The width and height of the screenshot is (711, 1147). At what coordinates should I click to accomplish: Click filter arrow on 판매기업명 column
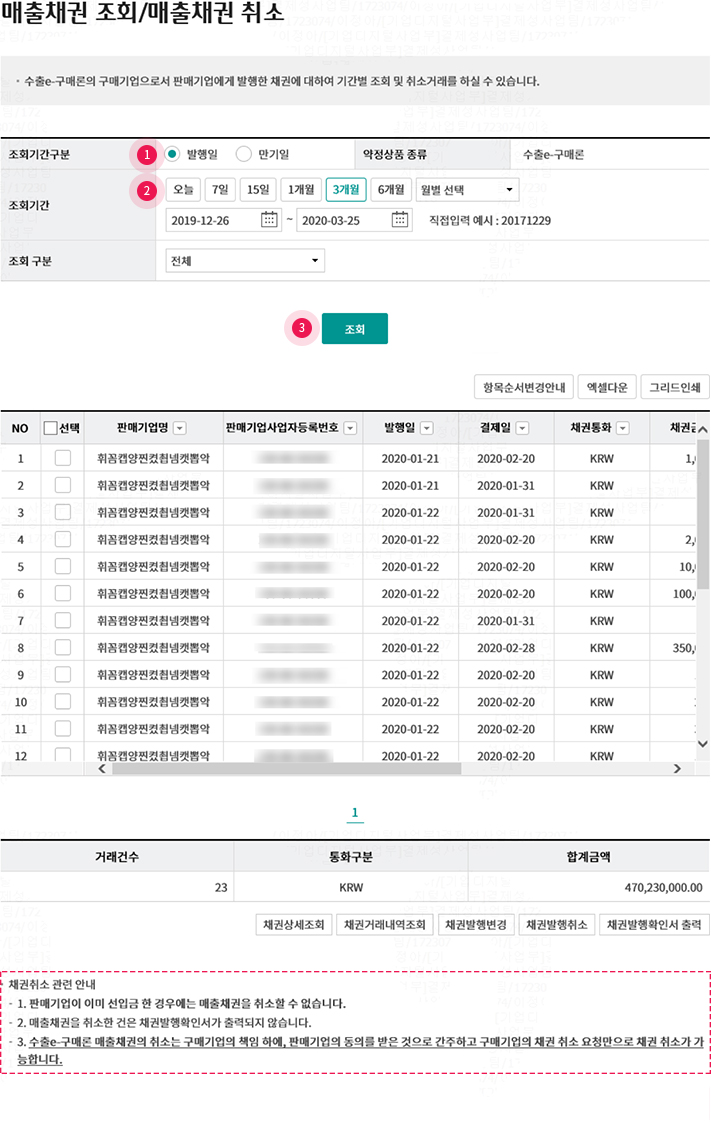pyautogui.click(x=180, y=428)
